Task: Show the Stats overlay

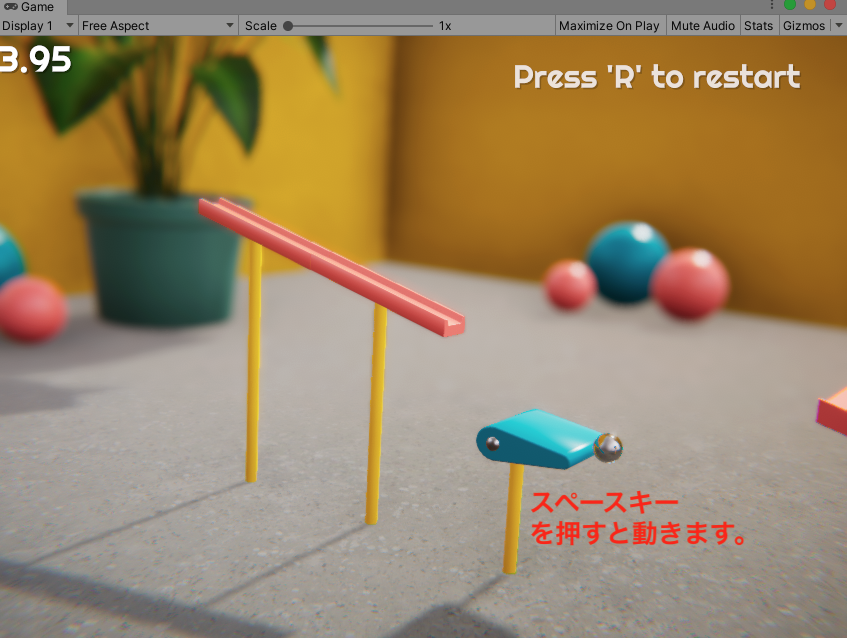Action: (x=758, y=26)
